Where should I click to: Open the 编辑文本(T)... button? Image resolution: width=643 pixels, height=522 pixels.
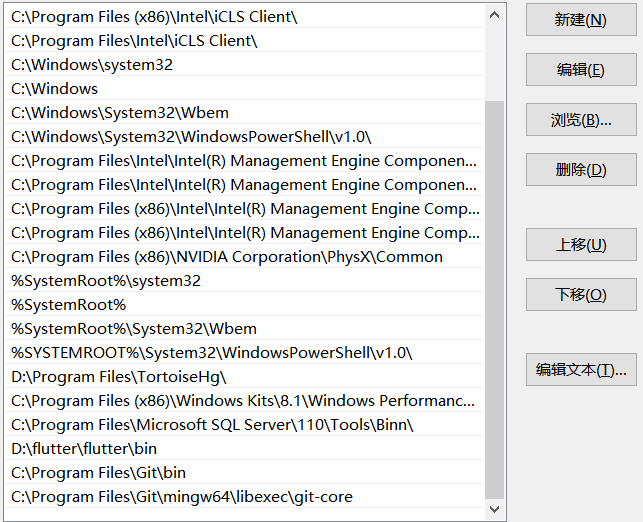(x=581, y=370)
